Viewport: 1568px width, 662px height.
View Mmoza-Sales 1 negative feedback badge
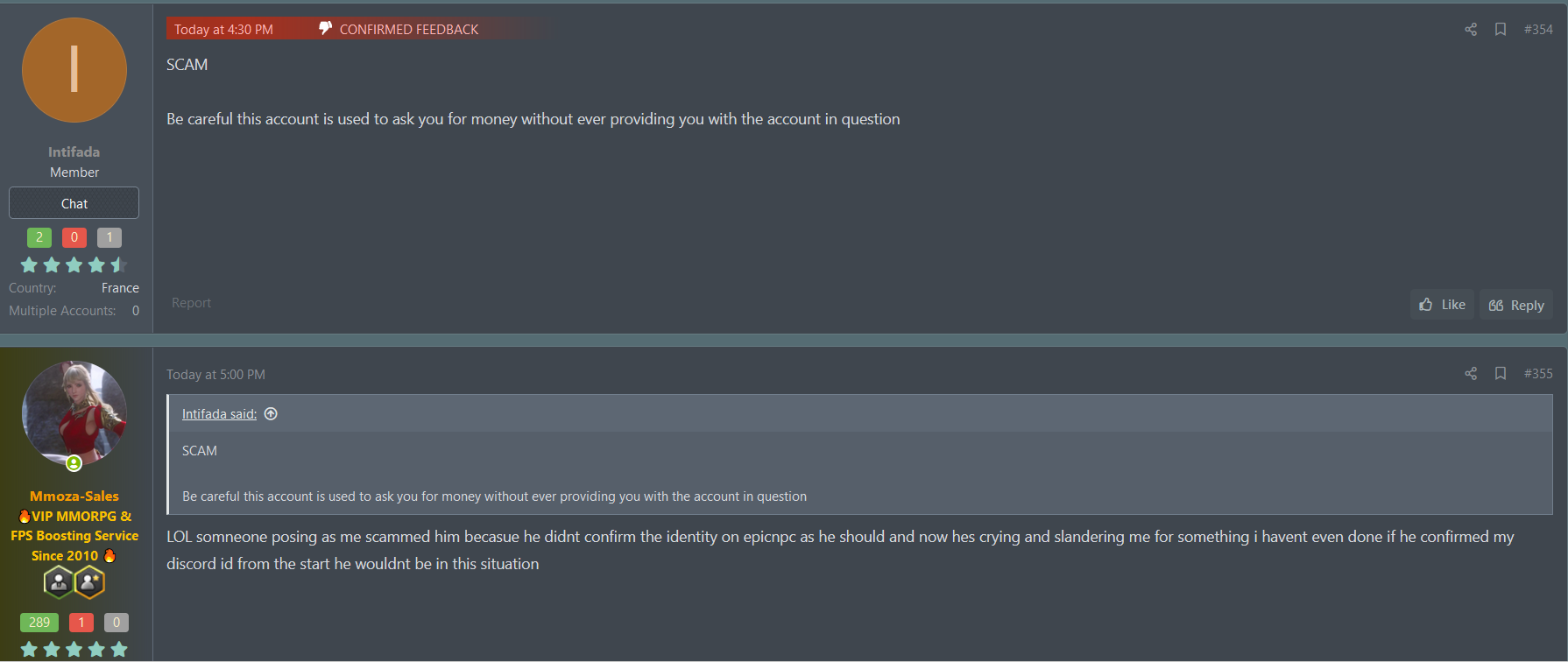tap(81, 623)
